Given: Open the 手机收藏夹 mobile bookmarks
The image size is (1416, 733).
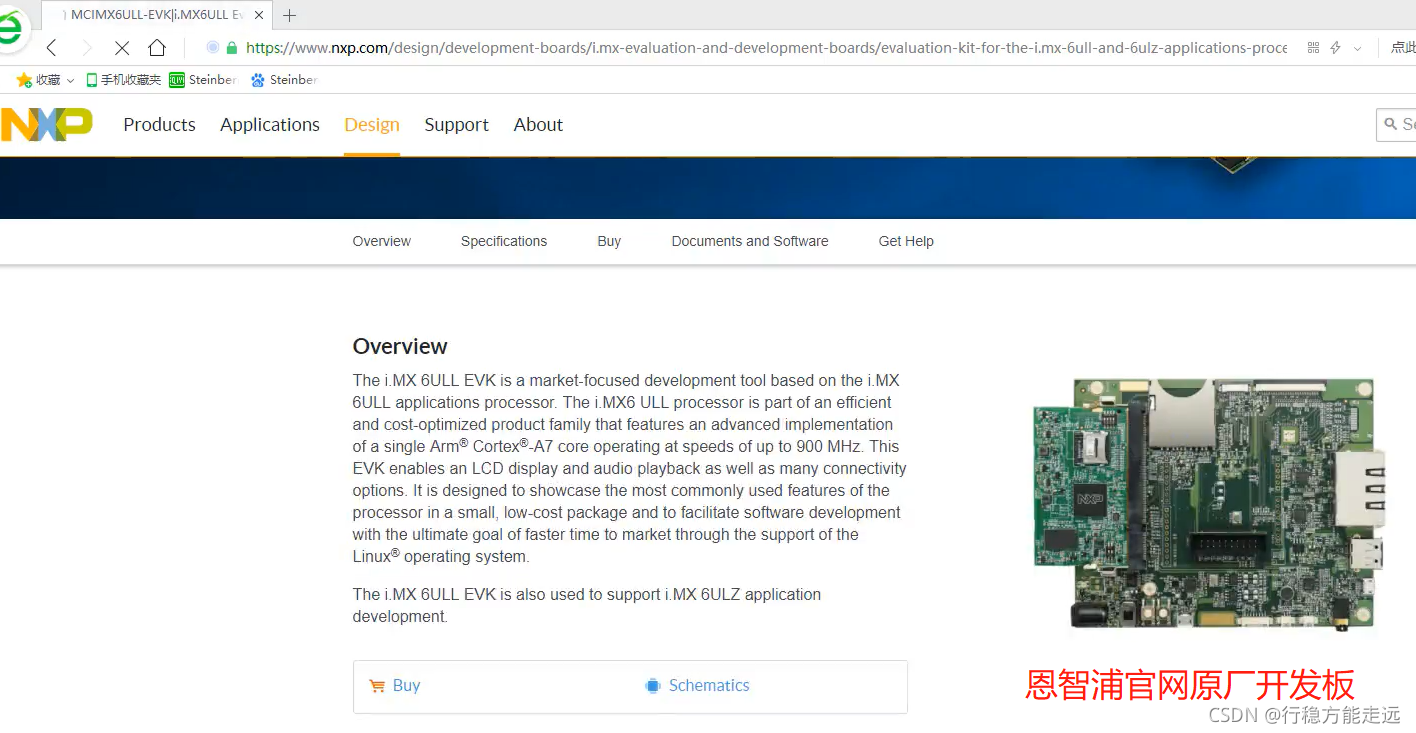Looking at the screenshot, I should pyautogui.click(x=123, y=80).
